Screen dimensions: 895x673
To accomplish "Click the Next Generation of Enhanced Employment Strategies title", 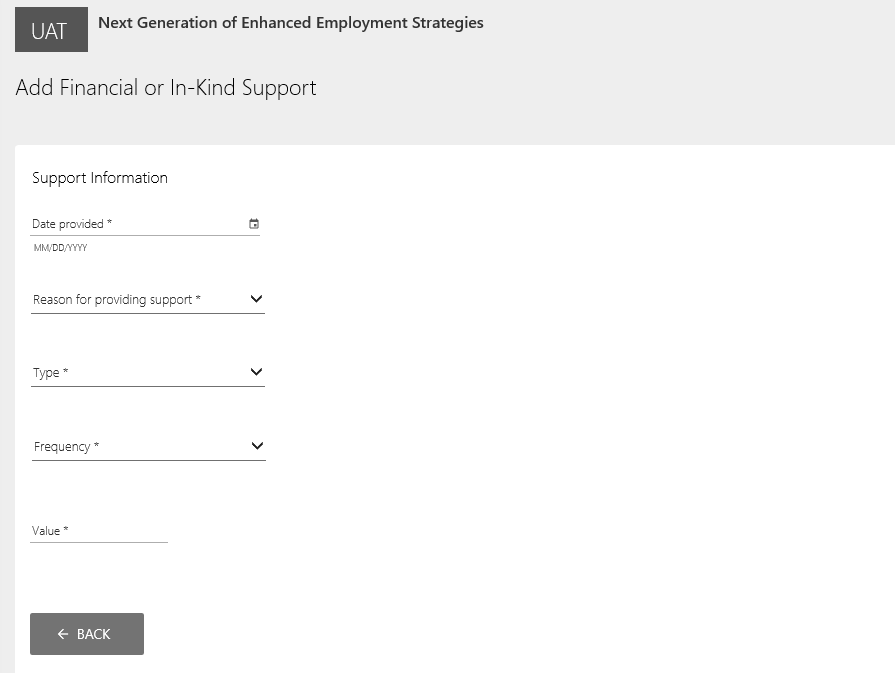I will point(291,22).
